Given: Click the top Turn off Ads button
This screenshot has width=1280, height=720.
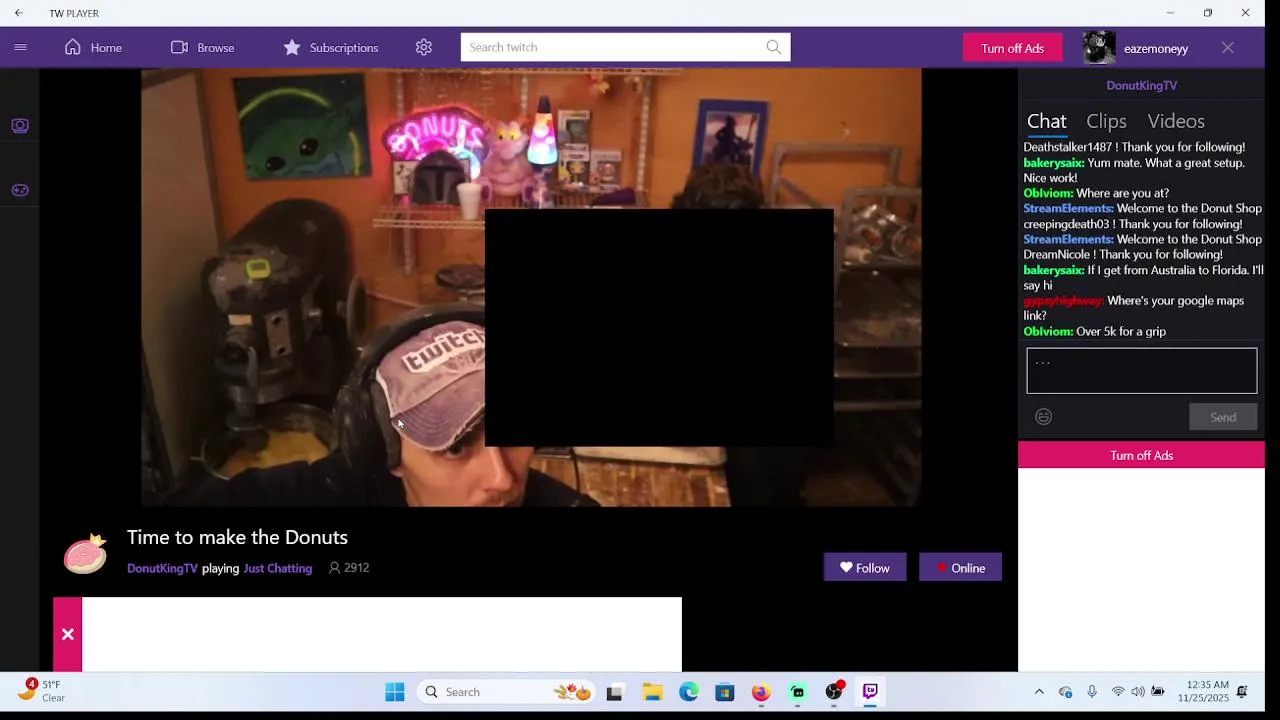Looking at the screenshot, I should [1012, 48].
